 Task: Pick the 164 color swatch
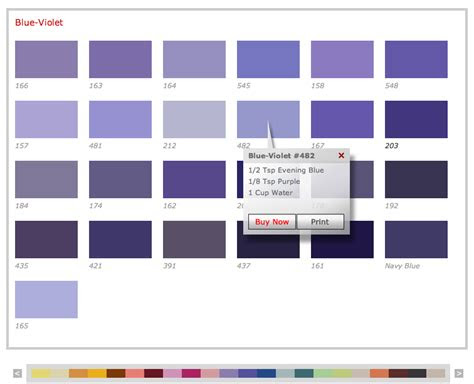tap(194, 59)
